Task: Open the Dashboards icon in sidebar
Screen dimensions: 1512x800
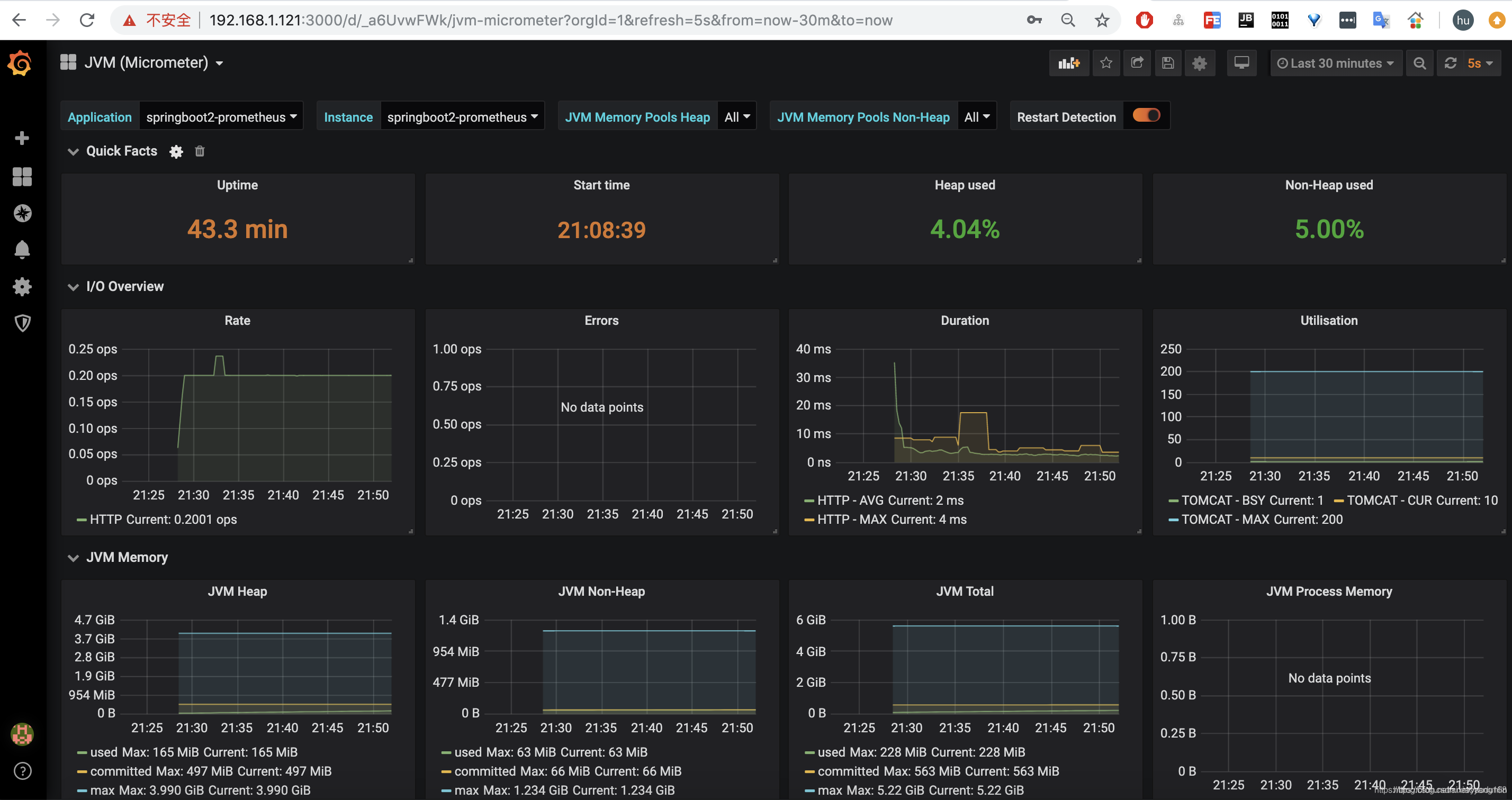Action: tap(22, 176)
